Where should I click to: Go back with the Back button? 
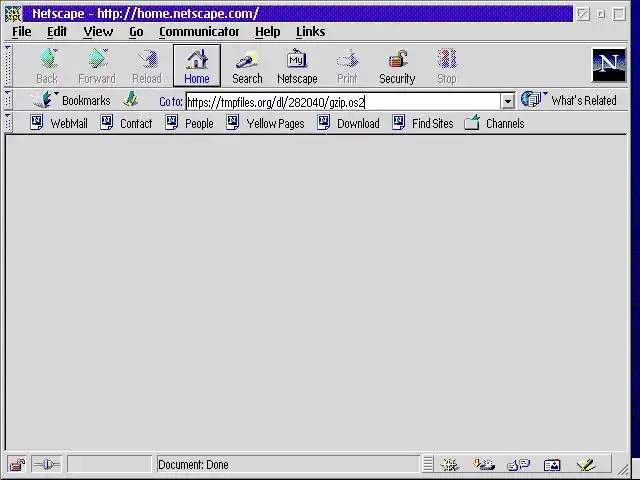click(47, 66)
